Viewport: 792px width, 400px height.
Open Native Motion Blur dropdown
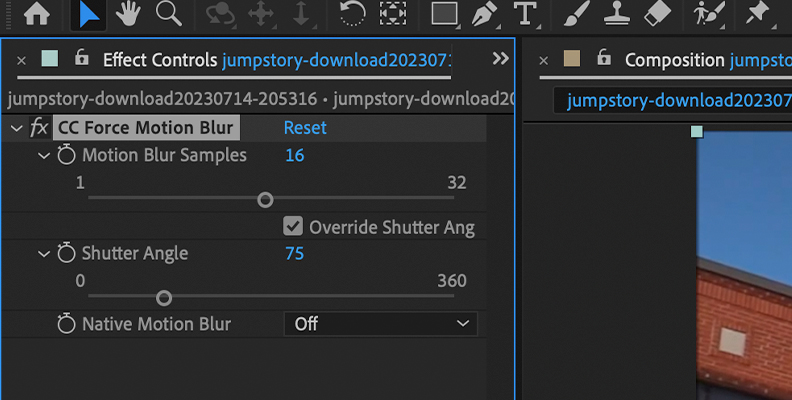coord(381,323)
